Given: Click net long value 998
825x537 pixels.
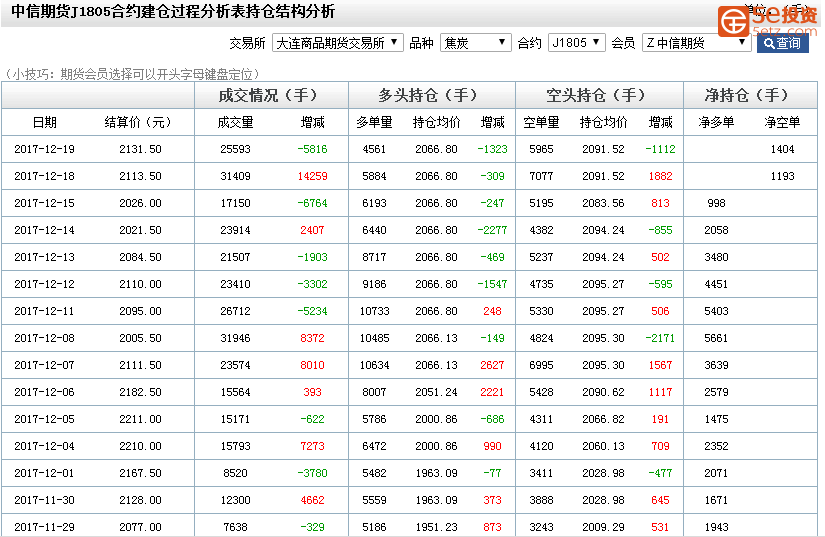Looking at the screenshot, I should coord(716,203).
